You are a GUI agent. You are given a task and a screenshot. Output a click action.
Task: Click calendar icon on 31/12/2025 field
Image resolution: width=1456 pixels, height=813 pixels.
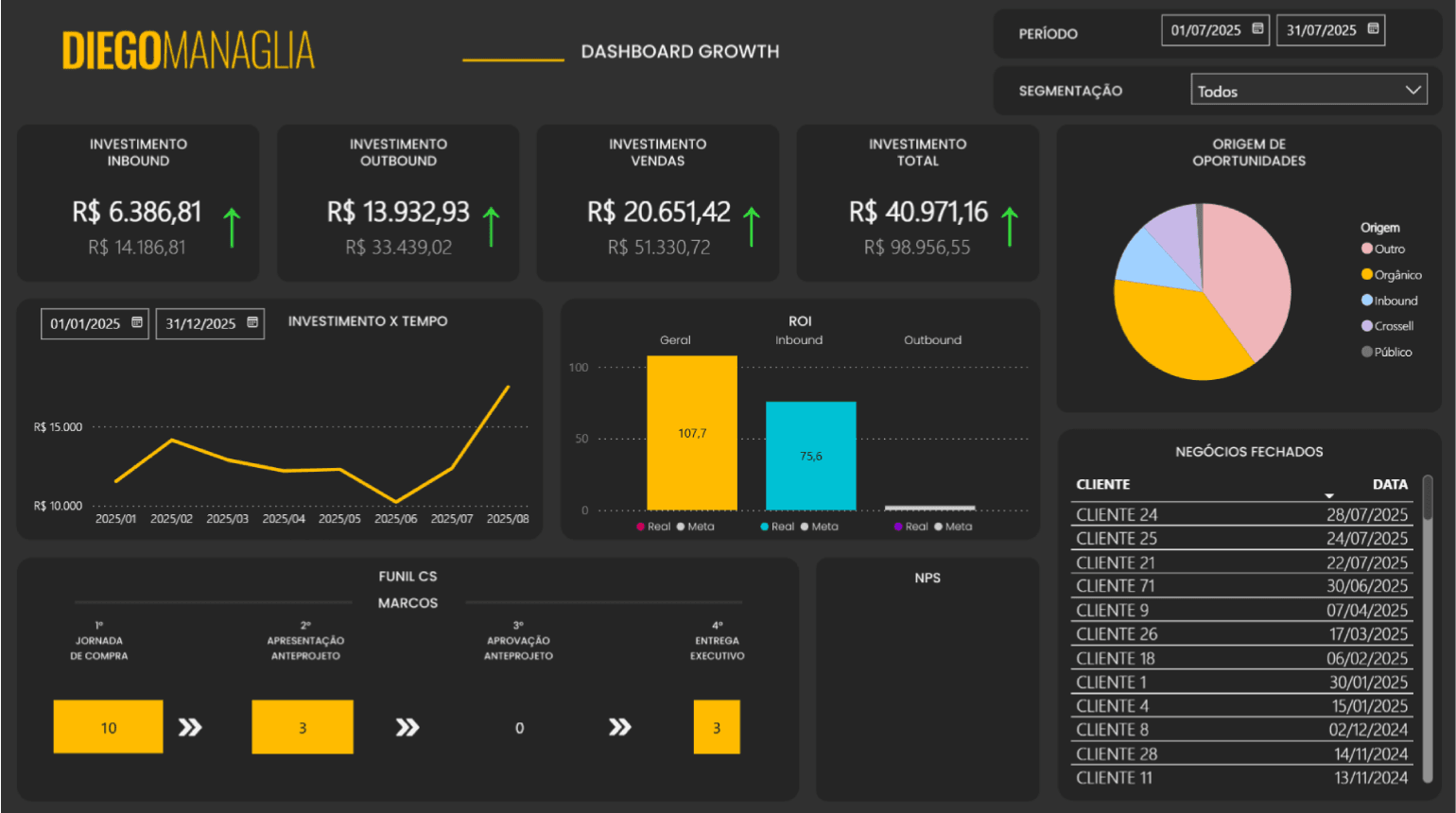[x=251, y=323]
